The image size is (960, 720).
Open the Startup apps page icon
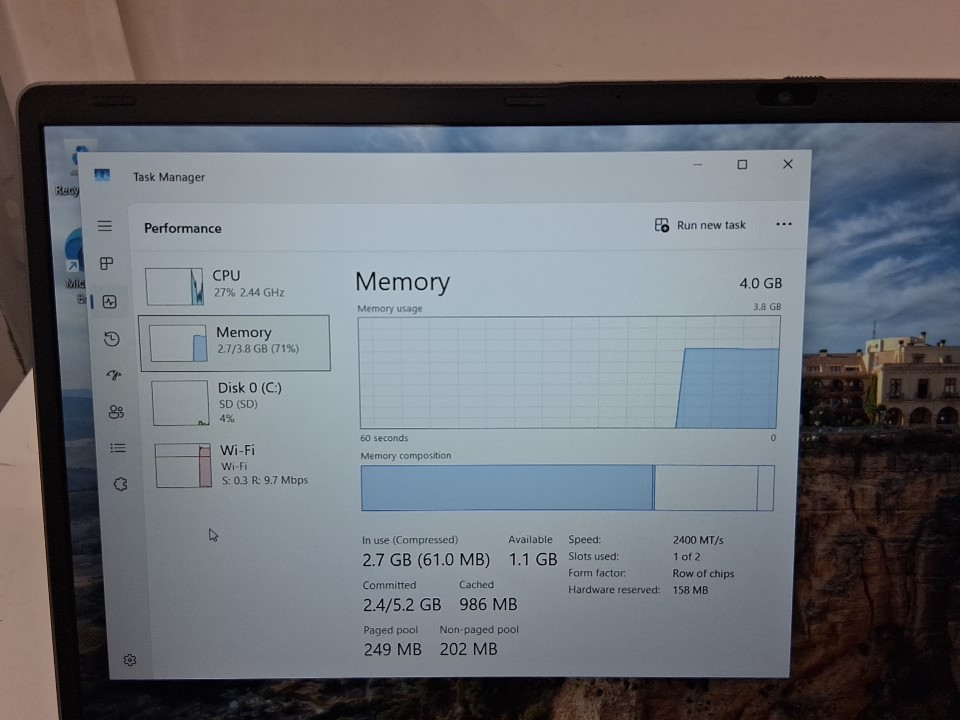pos(113,375)
